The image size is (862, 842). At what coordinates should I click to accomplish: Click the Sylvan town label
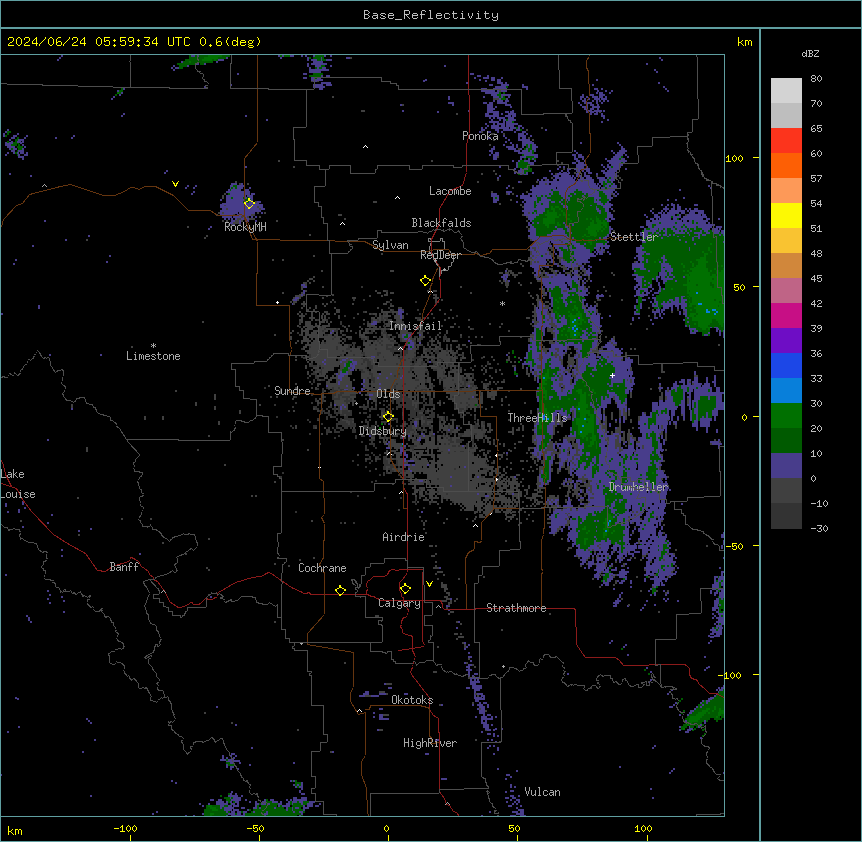390,245
